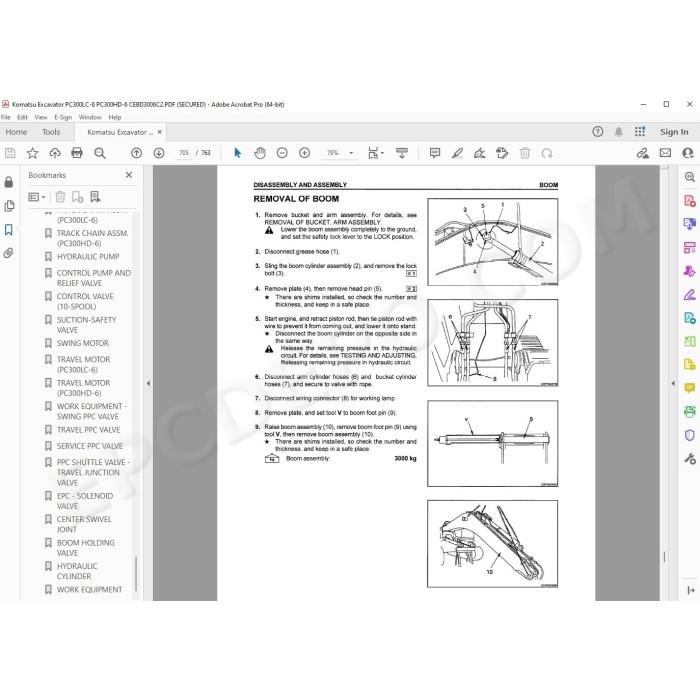The height and width of the screenshot is (700, 700).
Task: Open the security lock panel
Action: coord(9,182)
